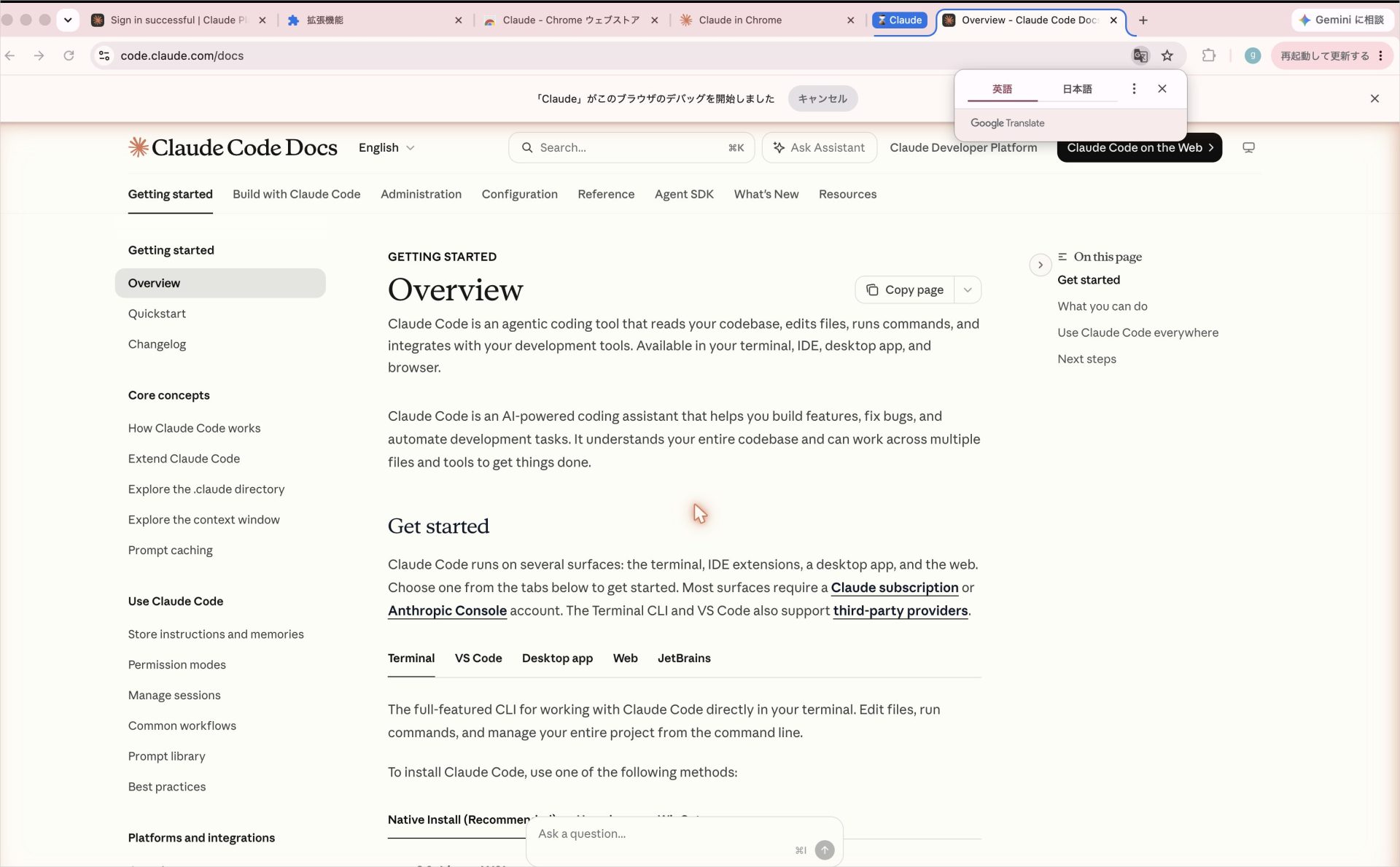
Task: Click the restart to update button
Action: [x=1325, y=55]
